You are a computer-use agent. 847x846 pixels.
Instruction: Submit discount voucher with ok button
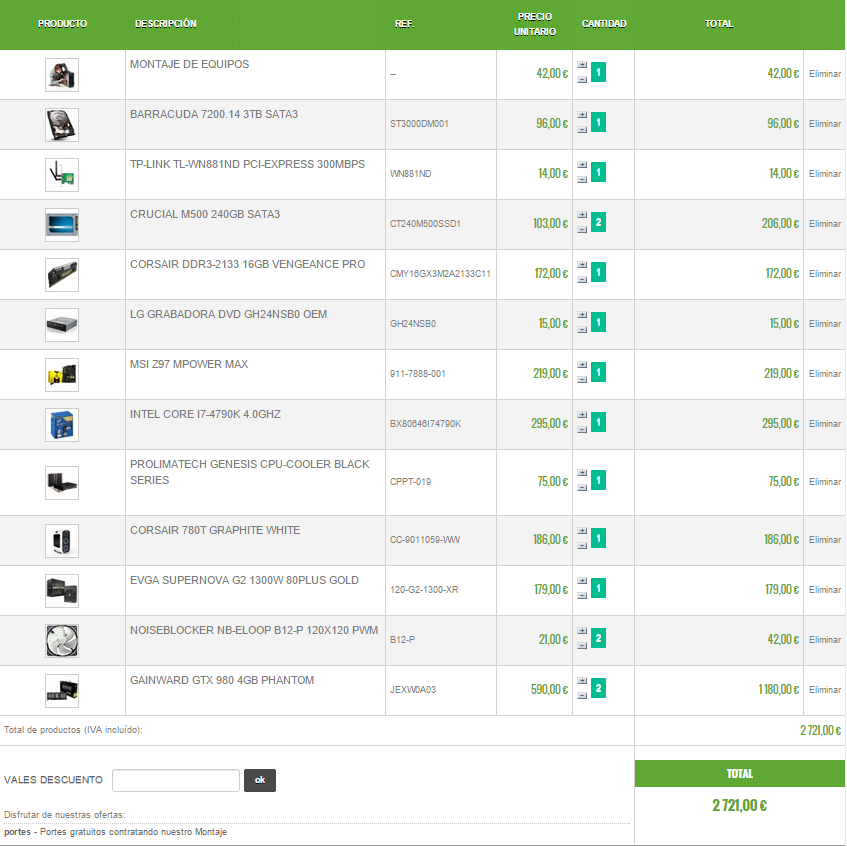260,780
